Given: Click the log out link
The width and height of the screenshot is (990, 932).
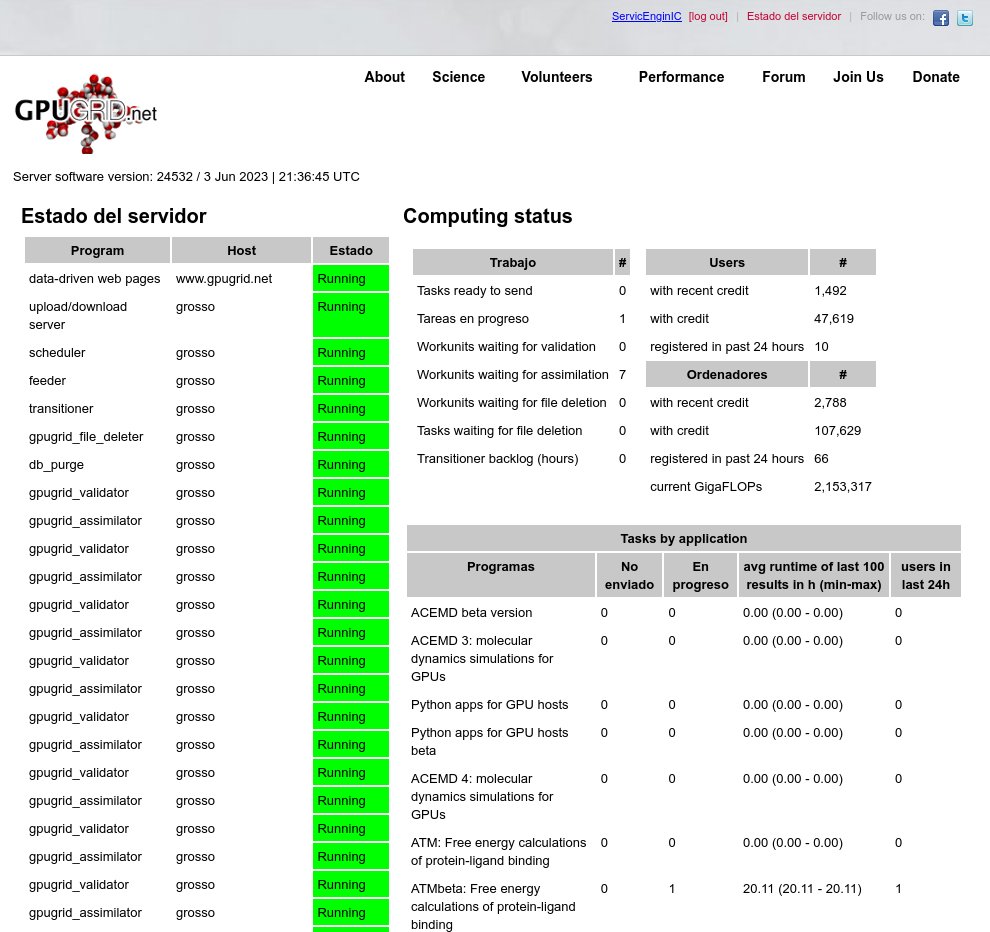Looking at the screenshot, I should point(708,17).
